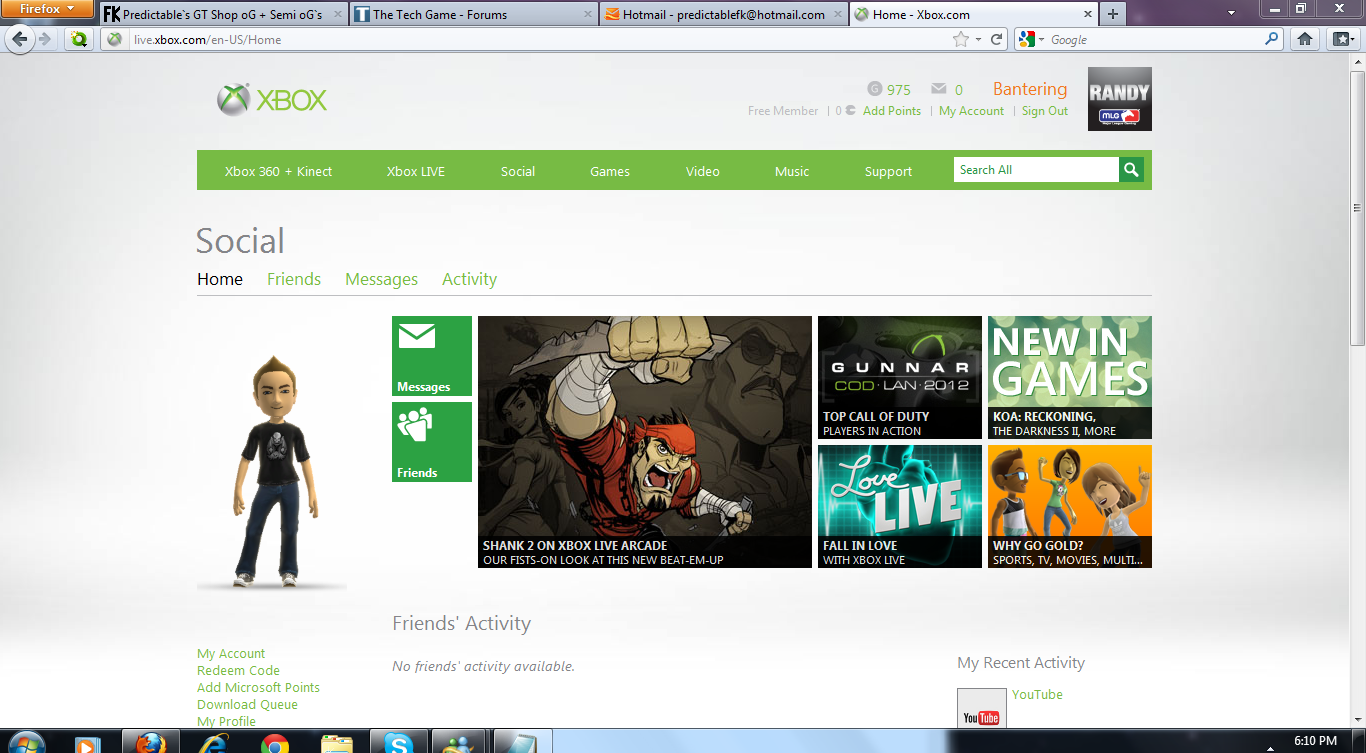
Task: Click the Xbox site identity icon in address bar
Action: (115, 40)
